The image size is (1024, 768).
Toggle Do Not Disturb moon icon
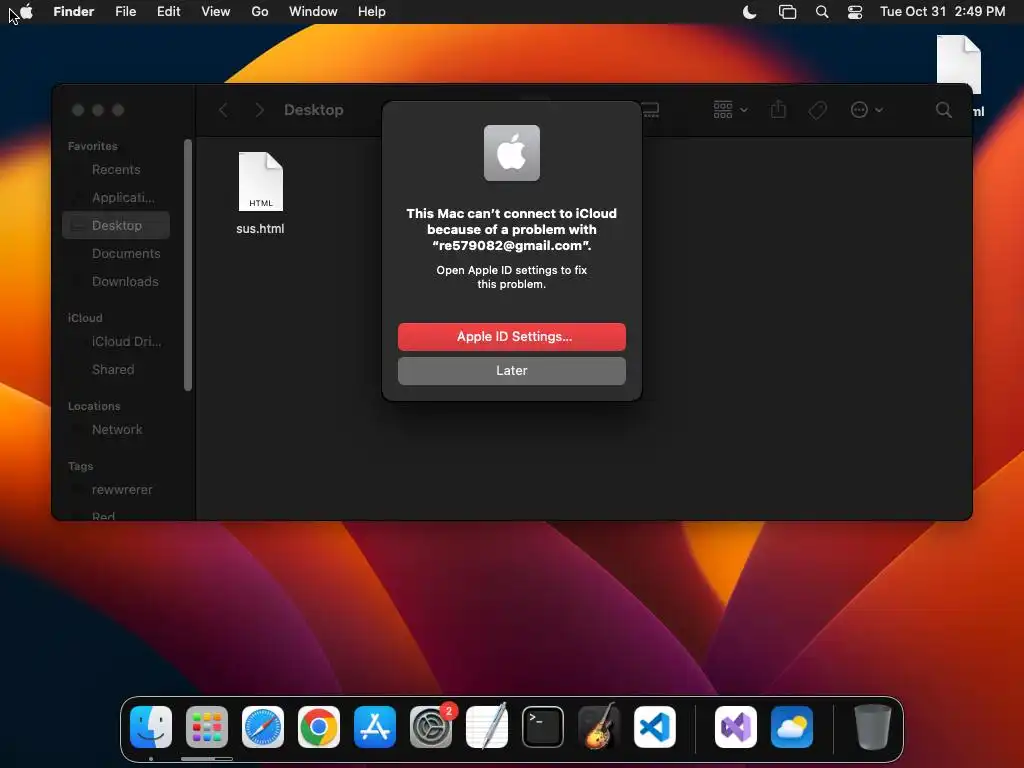tap(750, 12)
